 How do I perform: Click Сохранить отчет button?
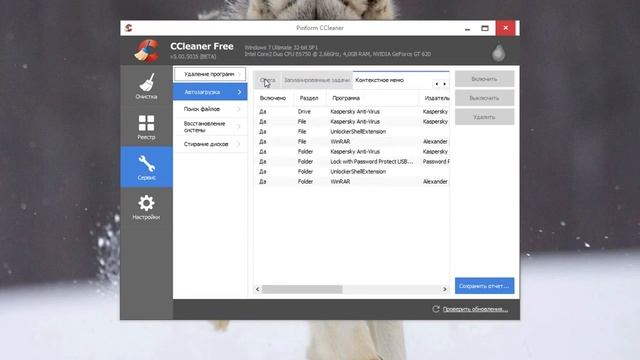pos(484,286)
